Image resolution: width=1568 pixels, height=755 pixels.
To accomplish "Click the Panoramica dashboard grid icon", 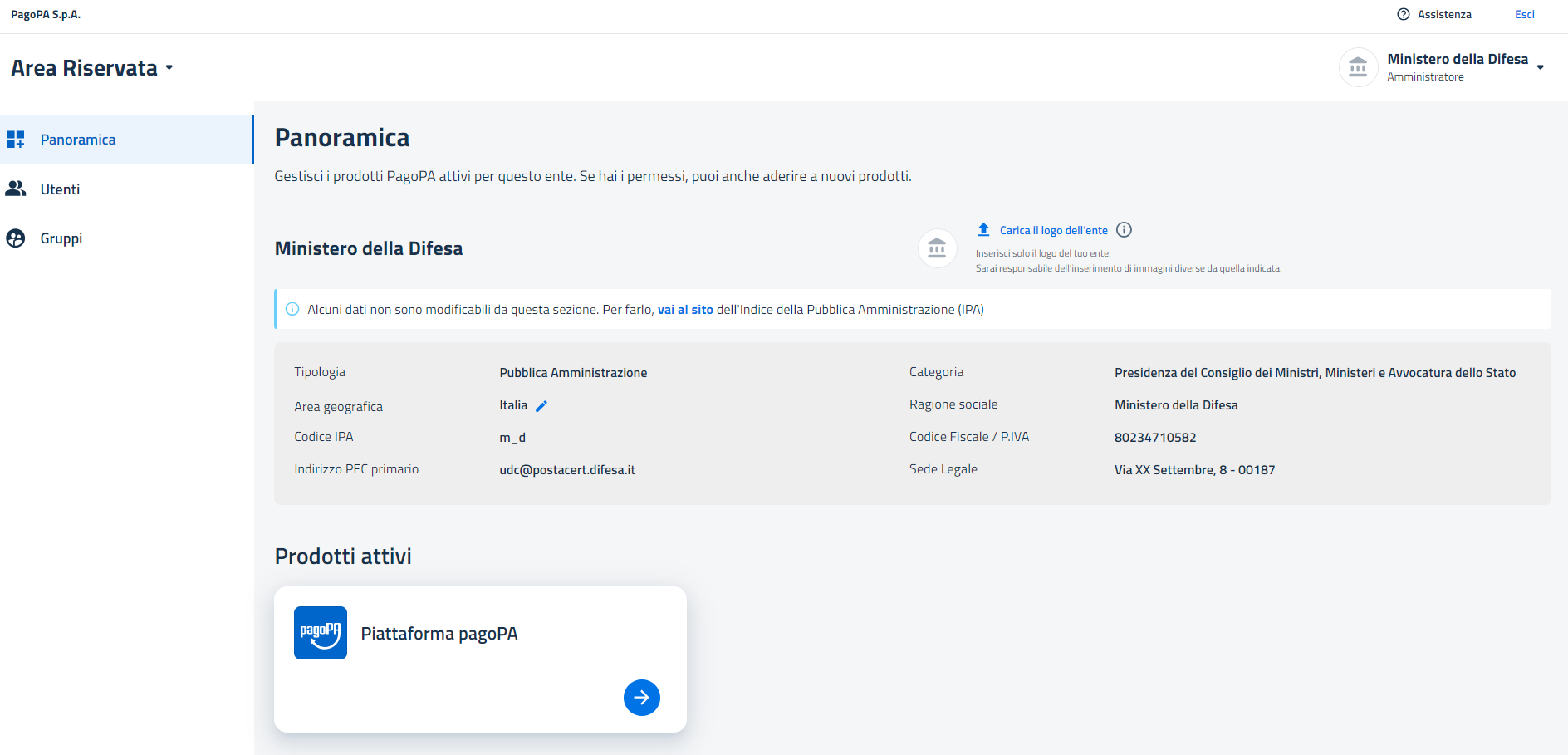I will tap(16, 140).
